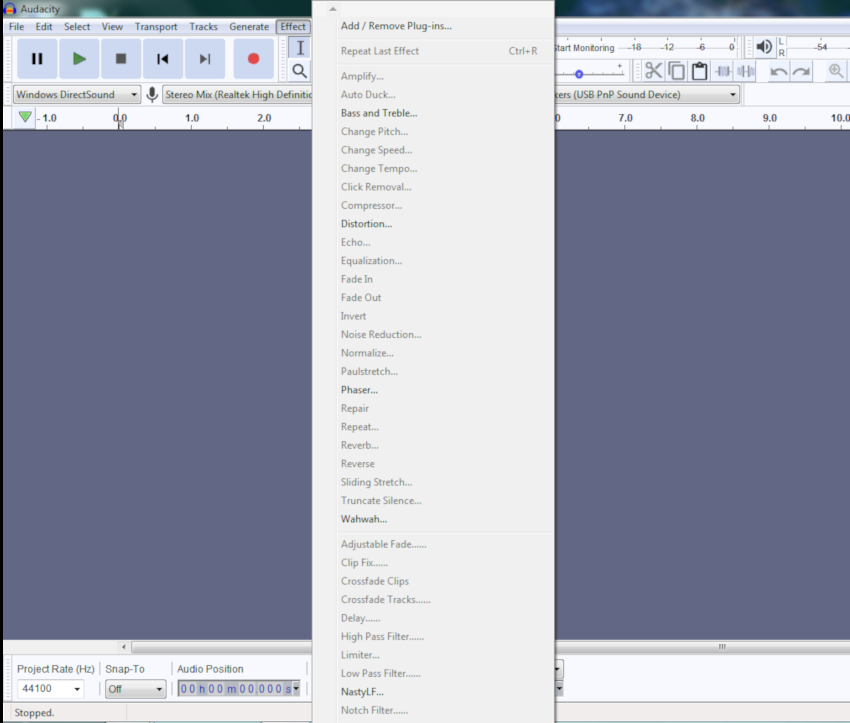The width and height of the screenshot is (850, 723).
Task: Open the View menu
Action: [112, 27]
